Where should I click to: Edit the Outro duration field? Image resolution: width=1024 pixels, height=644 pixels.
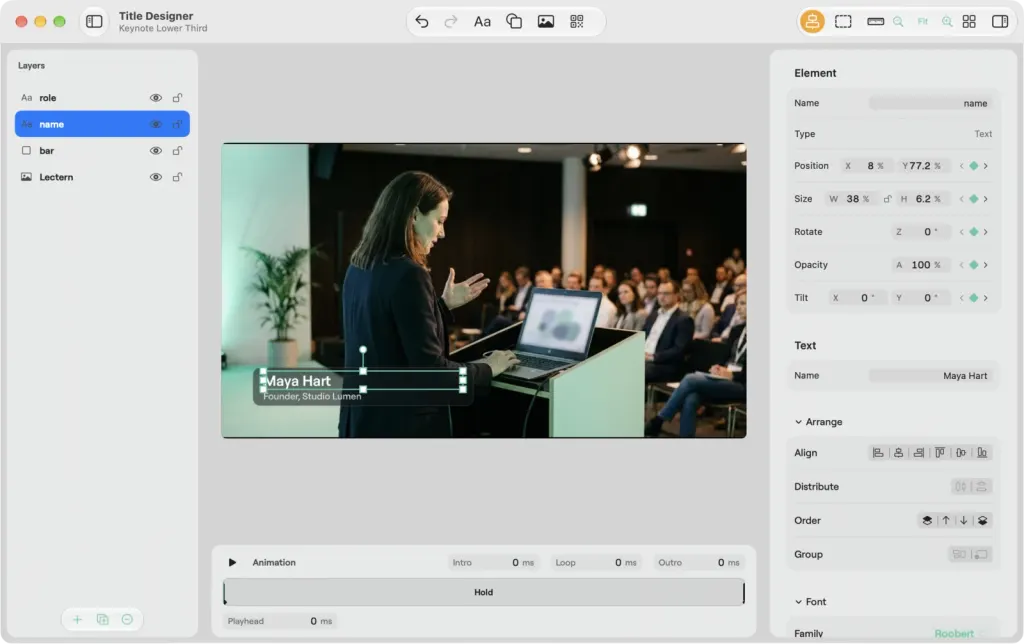point(699,562)
